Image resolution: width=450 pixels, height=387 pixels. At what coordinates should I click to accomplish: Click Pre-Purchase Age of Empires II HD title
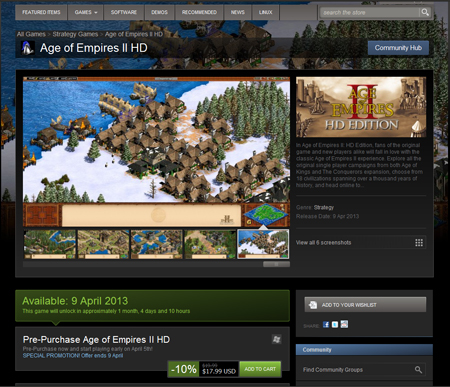click(x=96, y=340)
